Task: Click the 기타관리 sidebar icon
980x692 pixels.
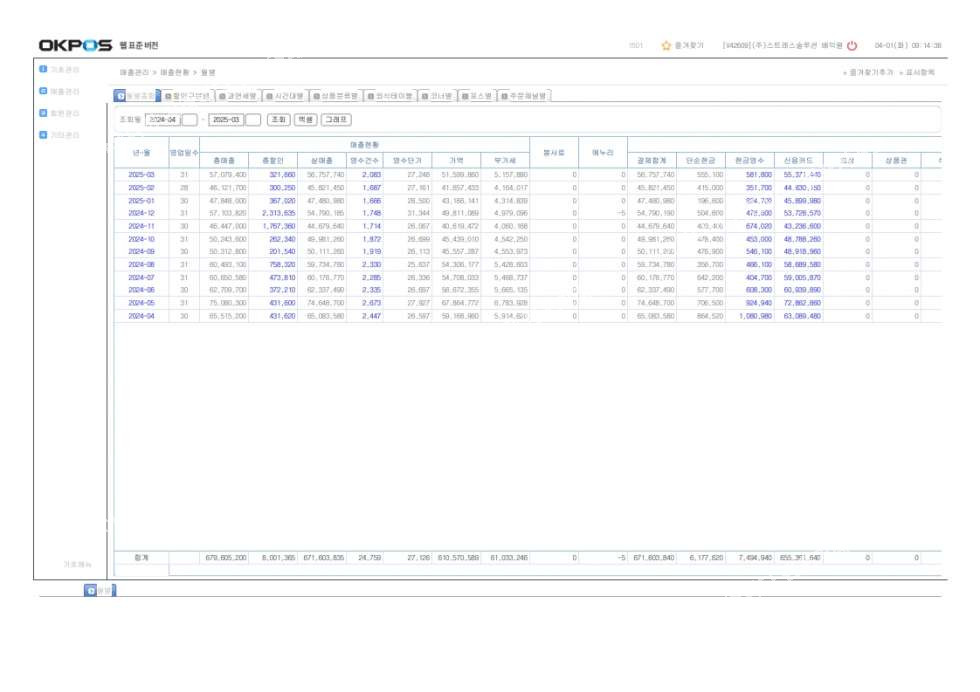Action: (x=43, y=134)
